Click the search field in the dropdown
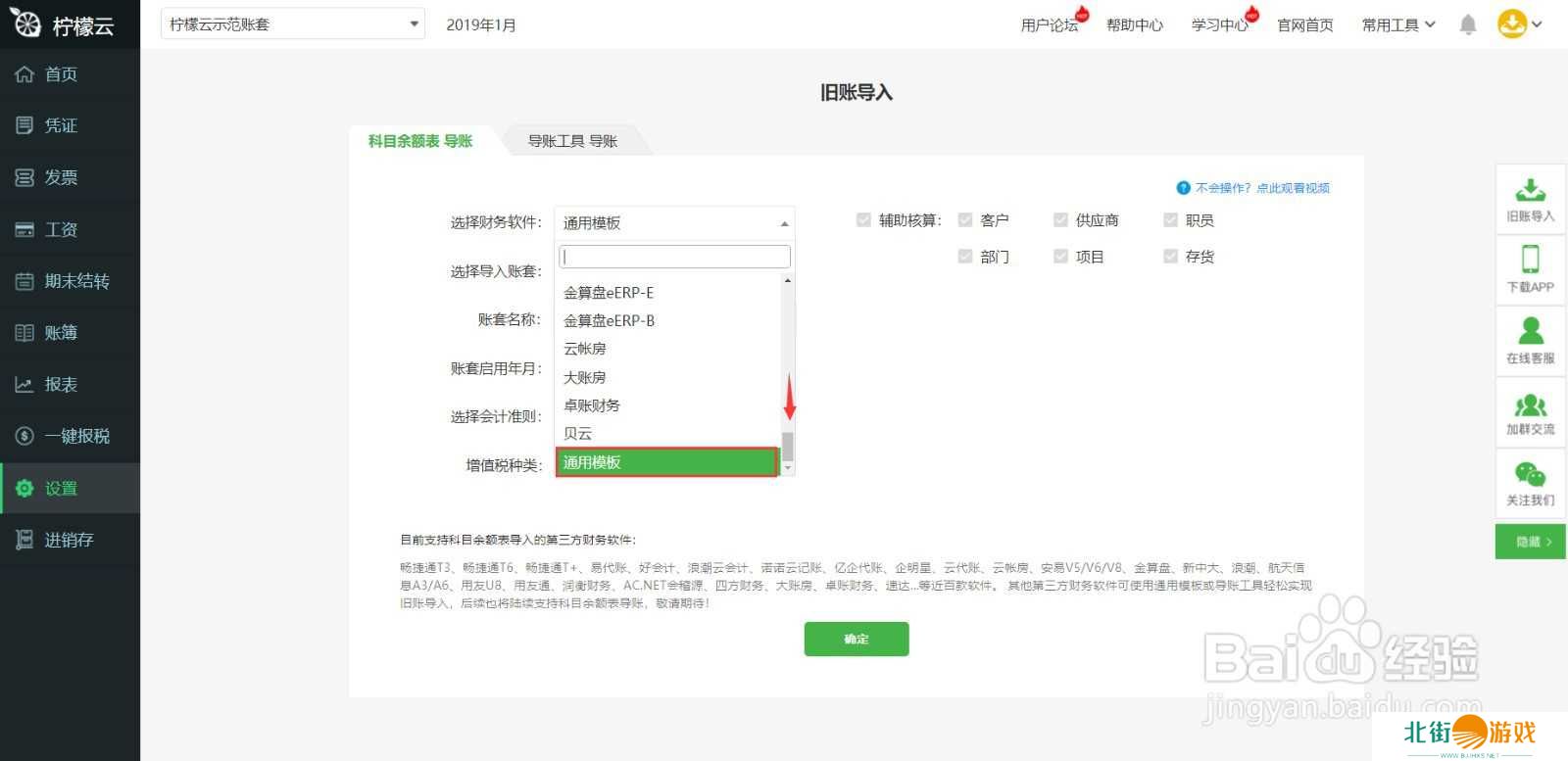Screen dimensions: 1568x761 (674, 257)
